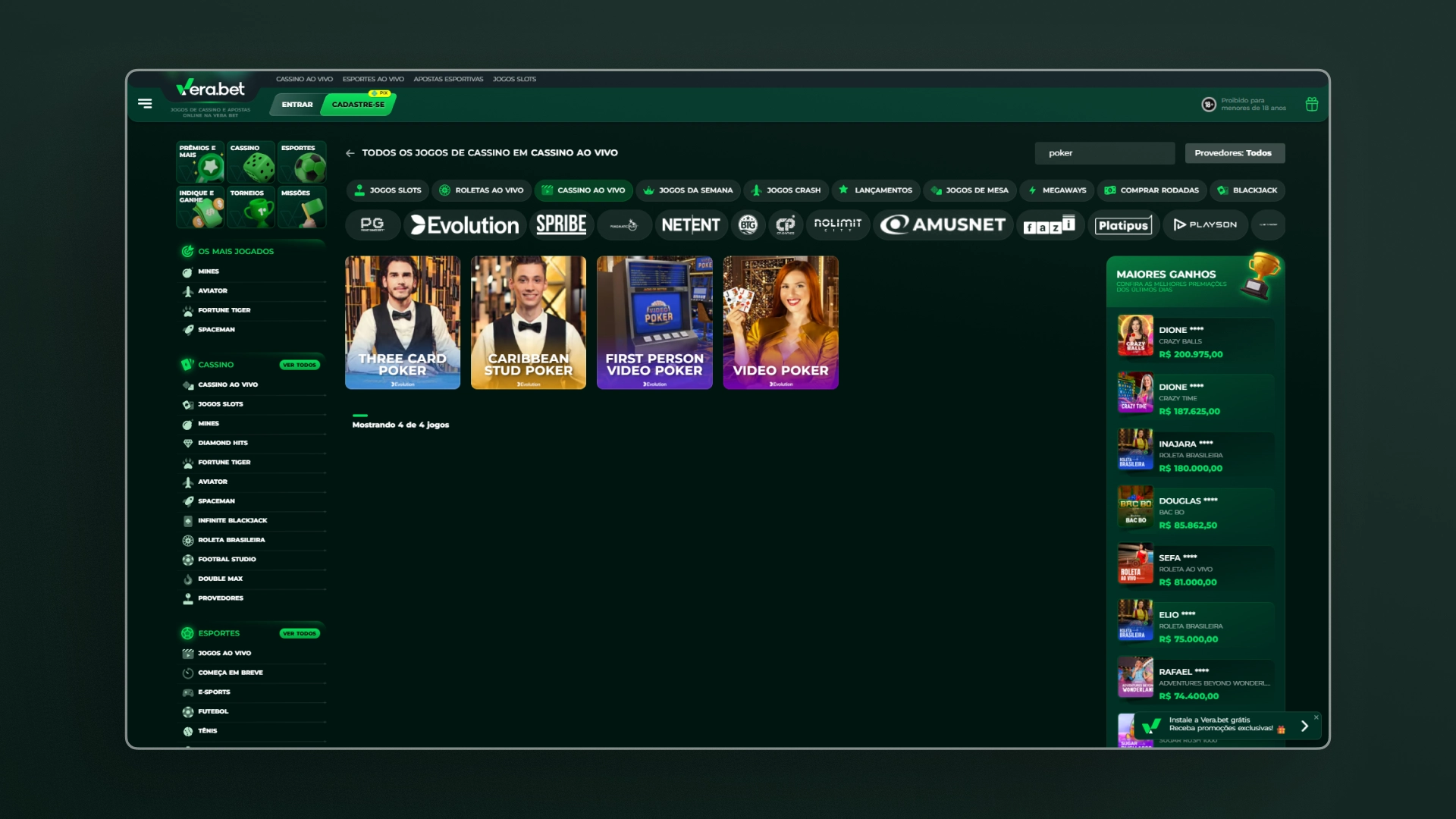
Task: Select the Jogos Crash category tab
Action: coord(786,190)
